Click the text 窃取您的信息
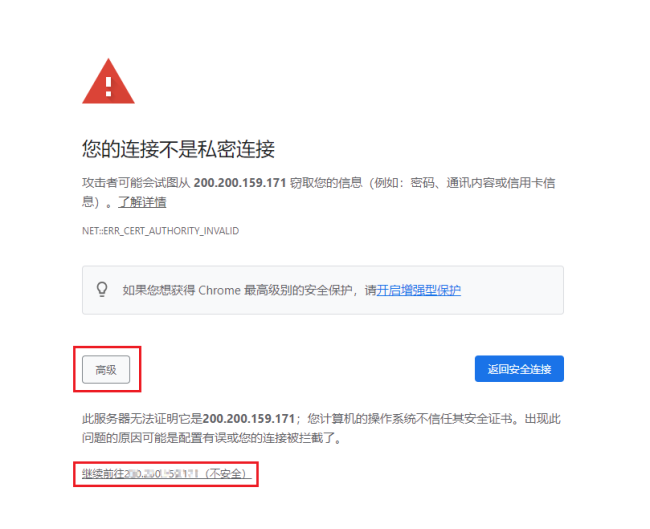This screenshot has height=529, width=650. point(326,183)
